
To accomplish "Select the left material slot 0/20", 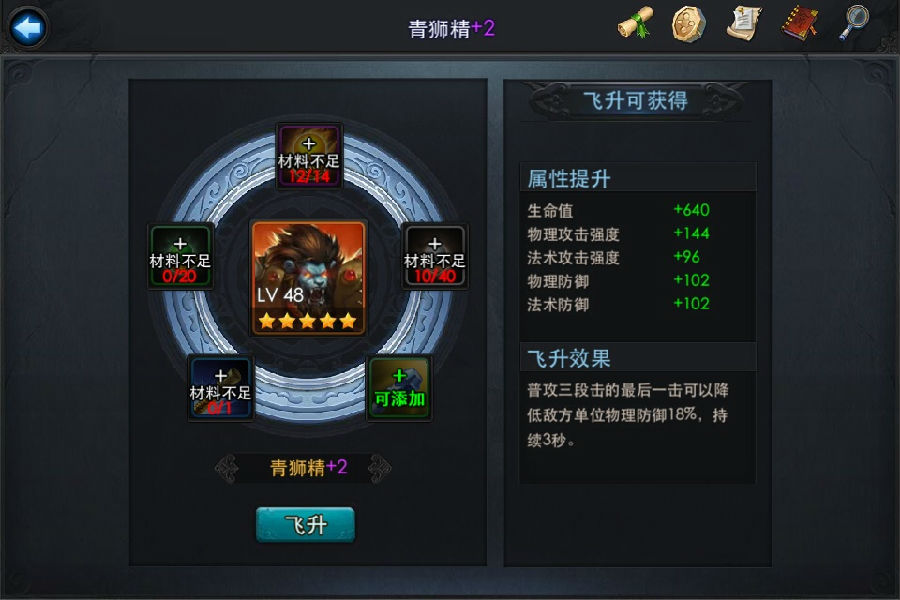I will coord(180,256).
